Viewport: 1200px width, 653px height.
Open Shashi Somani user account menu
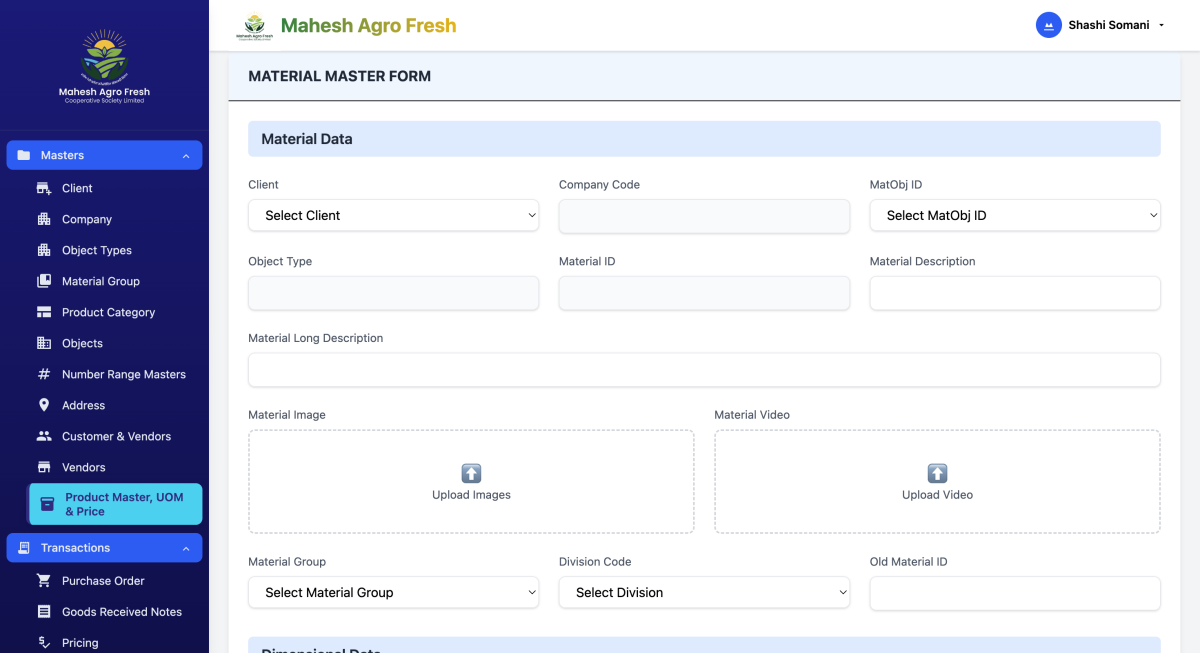coord(1109,25)
